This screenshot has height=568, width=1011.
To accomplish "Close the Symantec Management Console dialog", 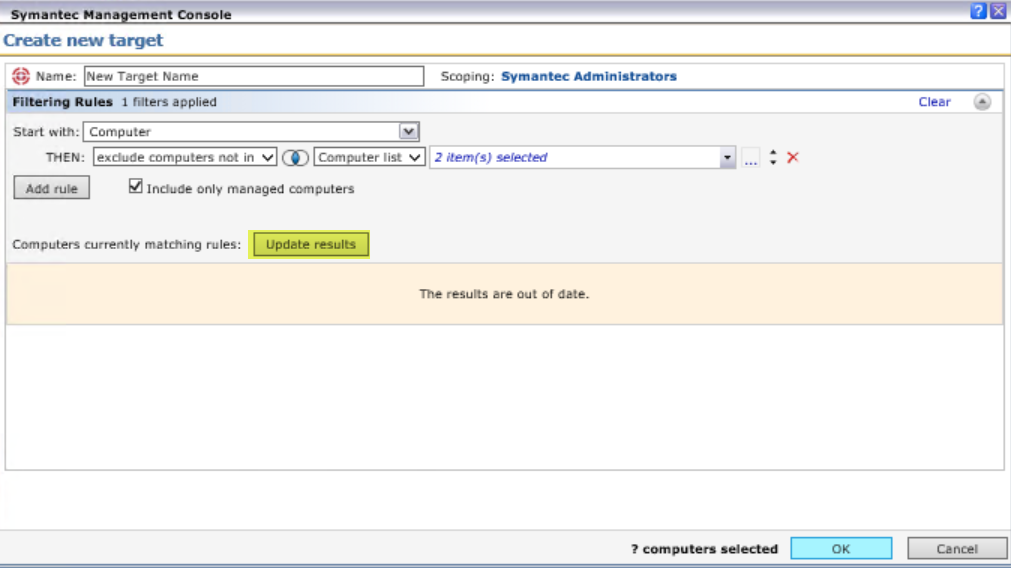I will point(998,11).
